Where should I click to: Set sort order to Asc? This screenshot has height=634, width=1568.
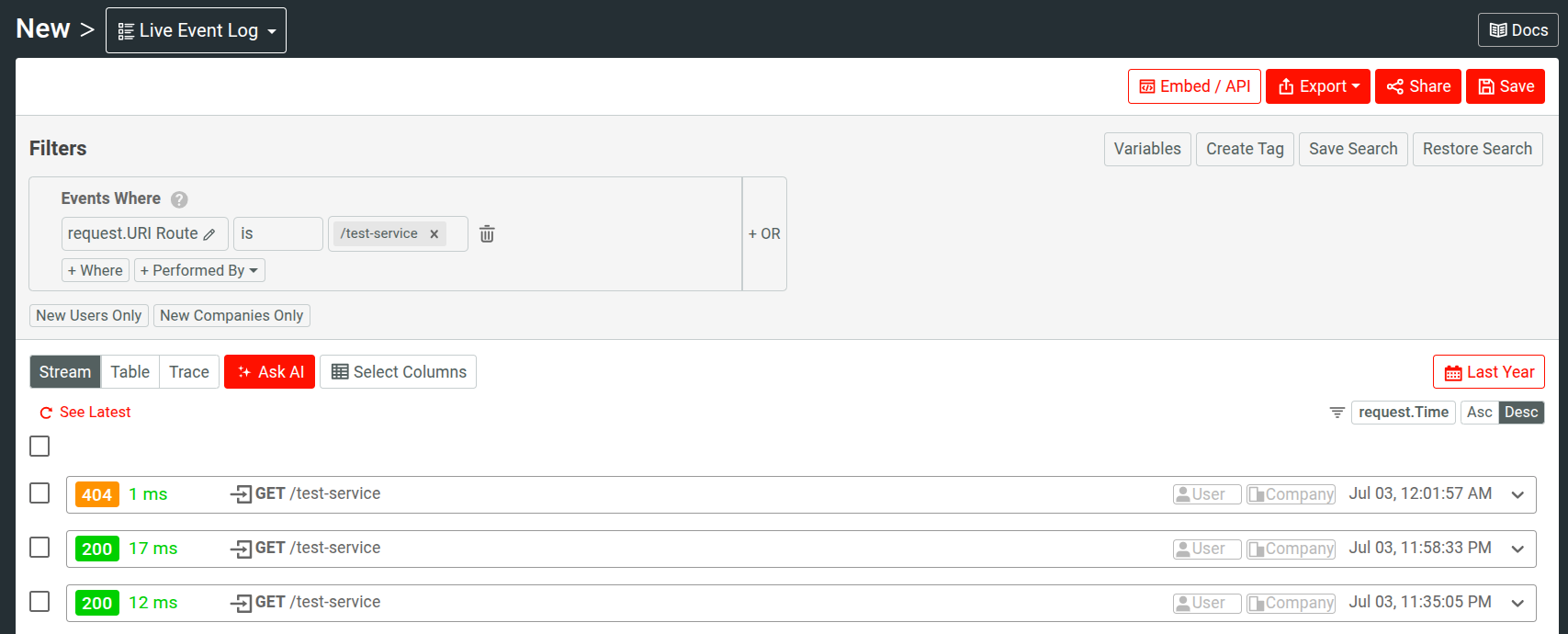tap(1479, 413)
